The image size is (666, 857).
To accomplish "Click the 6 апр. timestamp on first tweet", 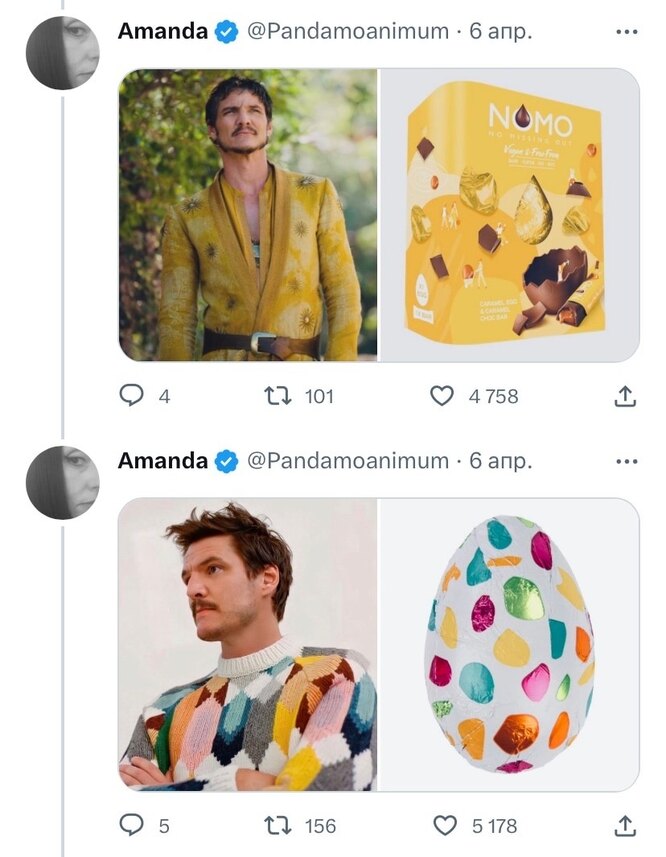I will tap(500, 31).
